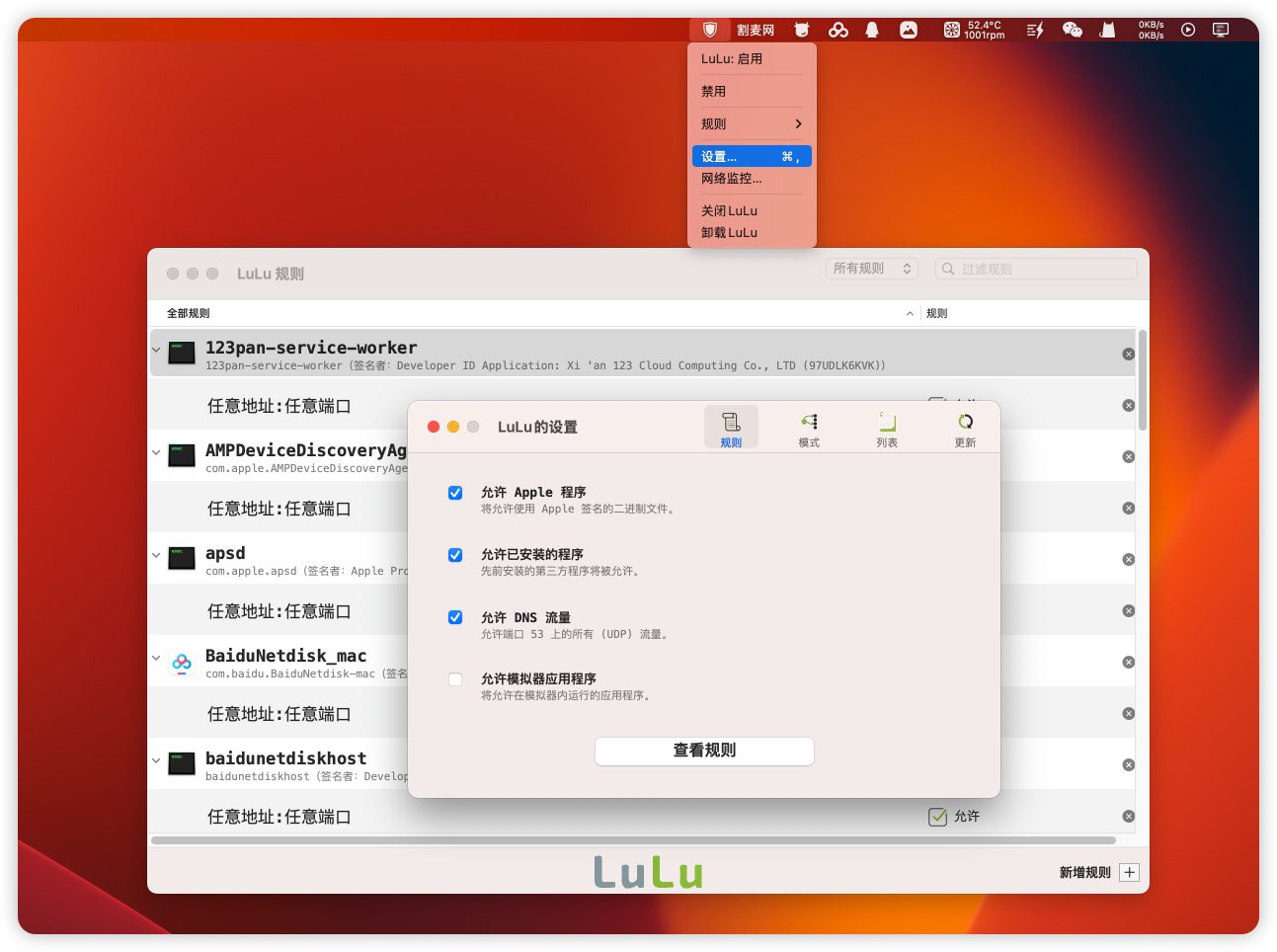Expand the 规则 submenu in LuLu menu
The height and width of the screenshot is (952, 1277).
click(x=752, y=124)
